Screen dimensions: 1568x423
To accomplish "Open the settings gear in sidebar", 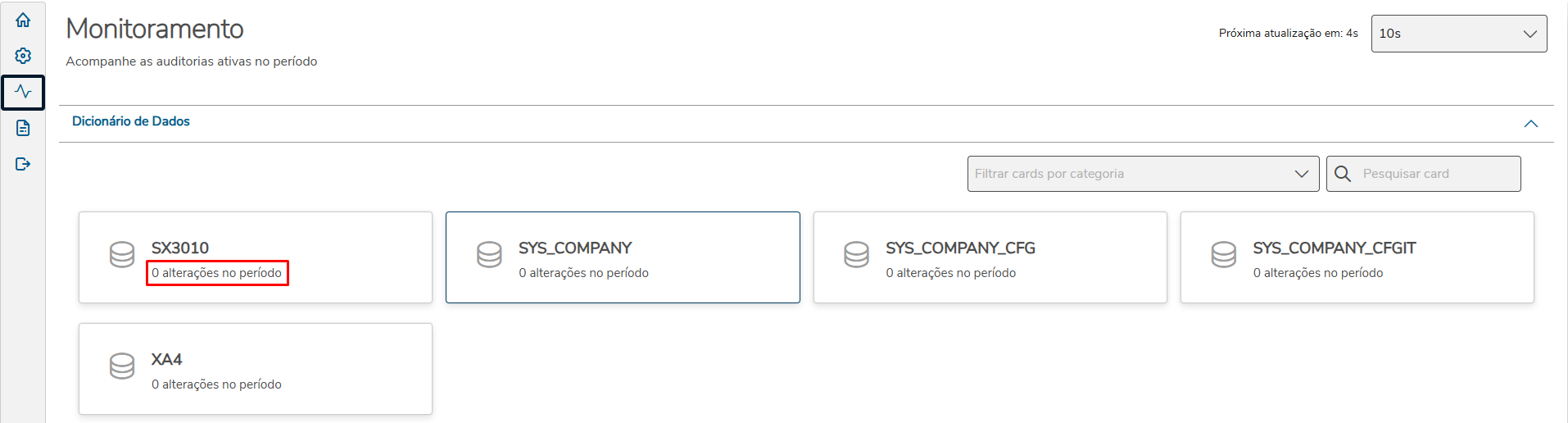I will click(23, 56).
